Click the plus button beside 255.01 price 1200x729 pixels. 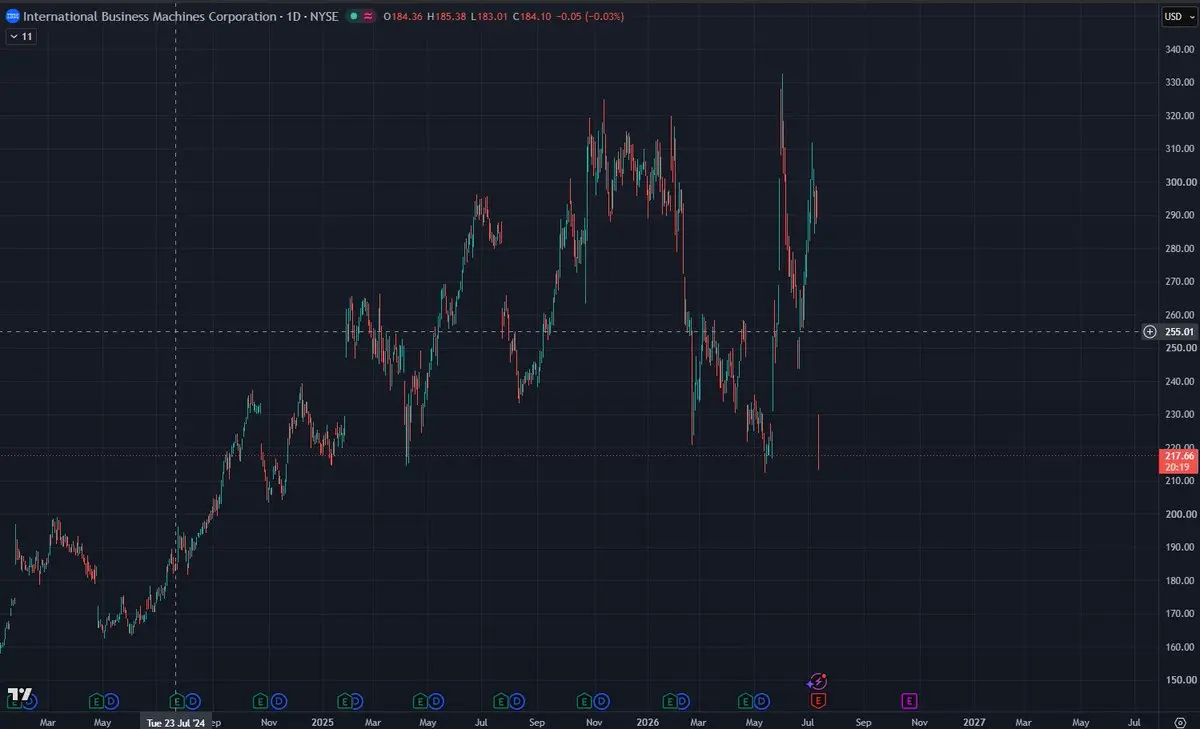pyautogui.click(x=1150, y=331)
